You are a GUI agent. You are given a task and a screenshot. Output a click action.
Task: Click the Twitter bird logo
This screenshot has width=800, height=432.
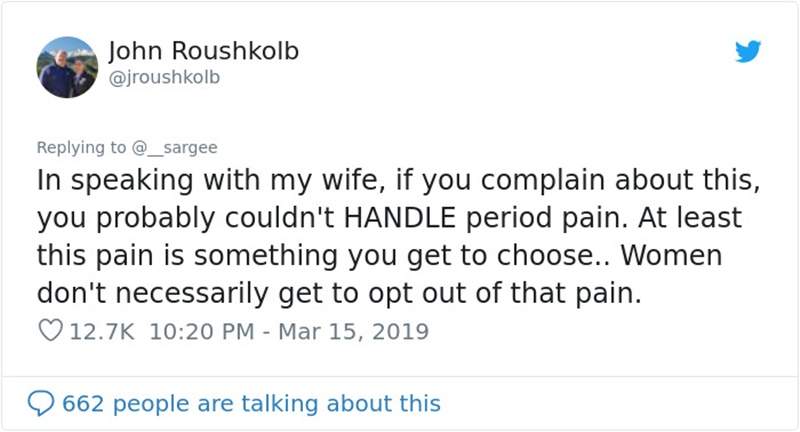(x=747, y=52)
